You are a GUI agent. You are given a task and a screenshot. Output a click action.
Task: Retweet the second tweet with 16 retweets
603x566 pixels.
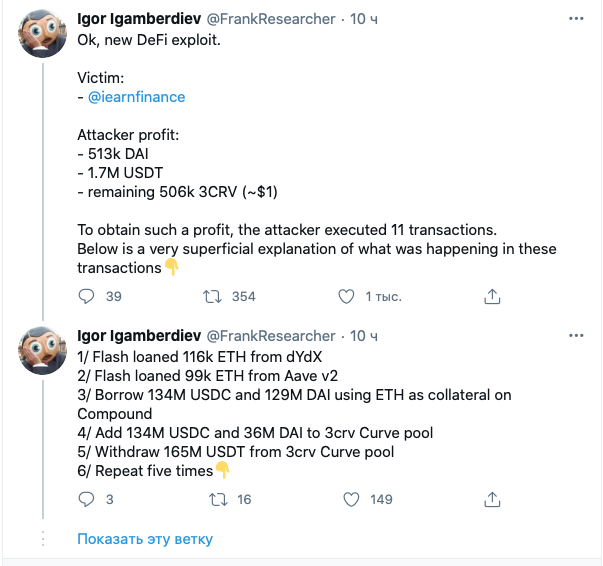pyautogui.click(x=213, y=499)
